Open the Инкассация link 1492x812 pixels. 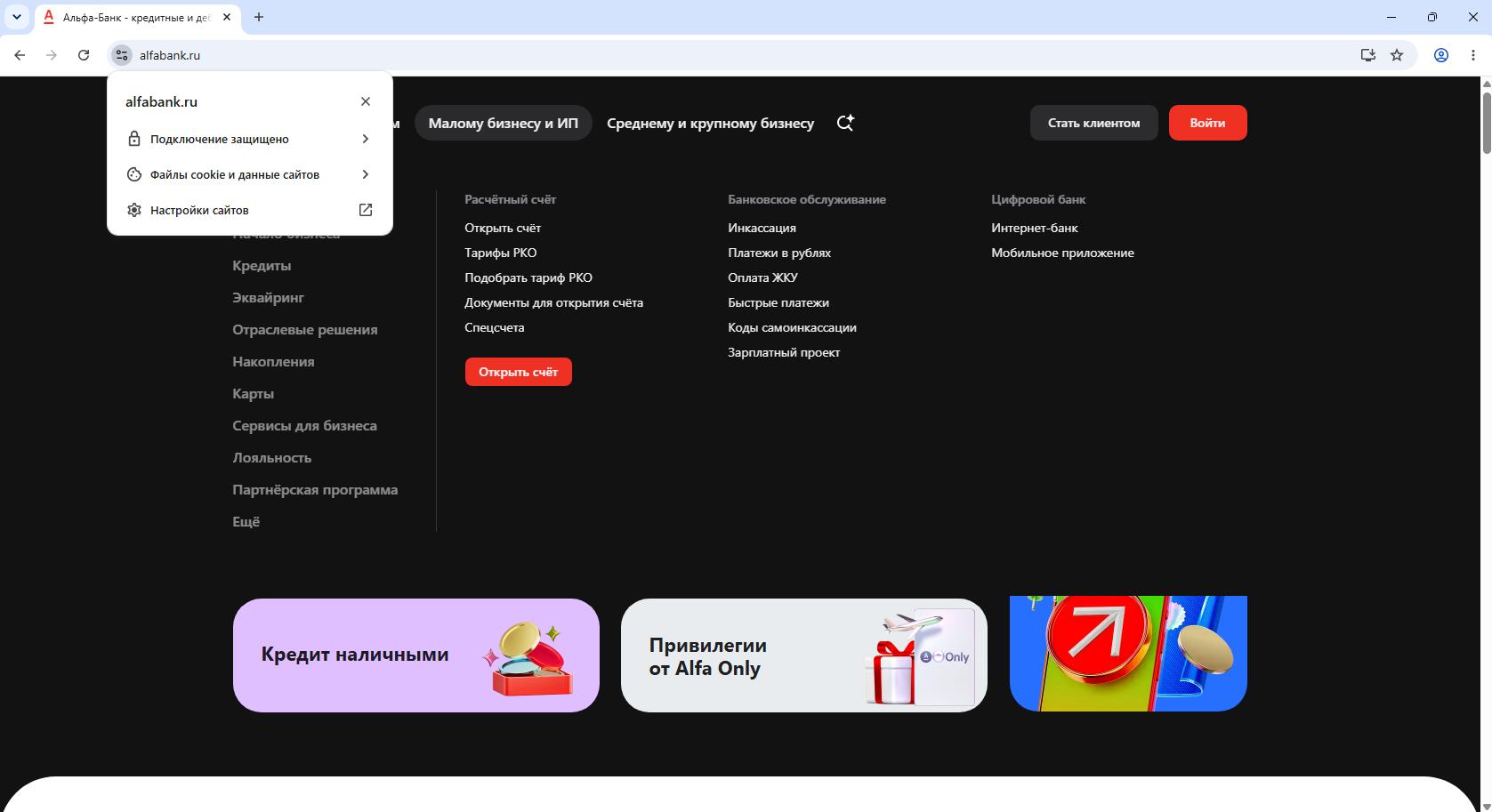pyautogui.click(x=762, y=228)
